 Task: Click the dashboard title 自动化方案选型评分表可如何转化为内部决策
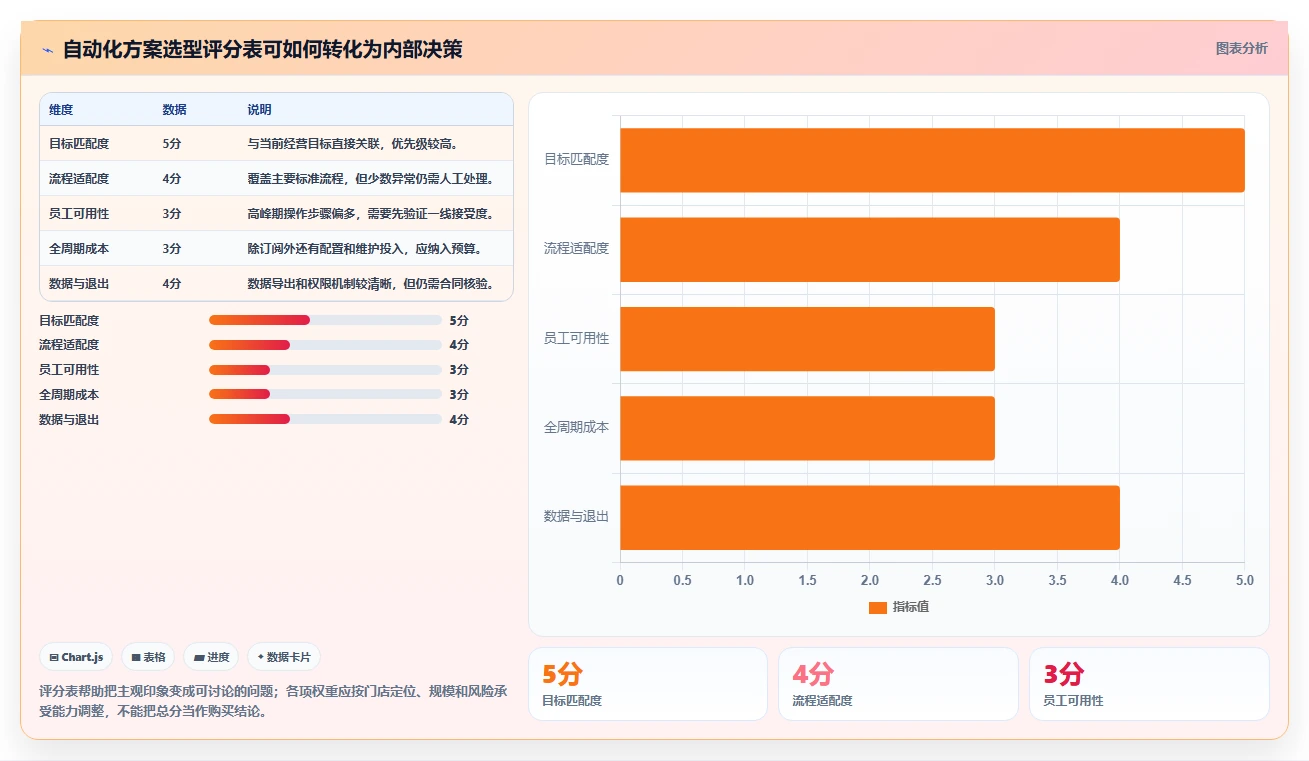pos(262,49)
